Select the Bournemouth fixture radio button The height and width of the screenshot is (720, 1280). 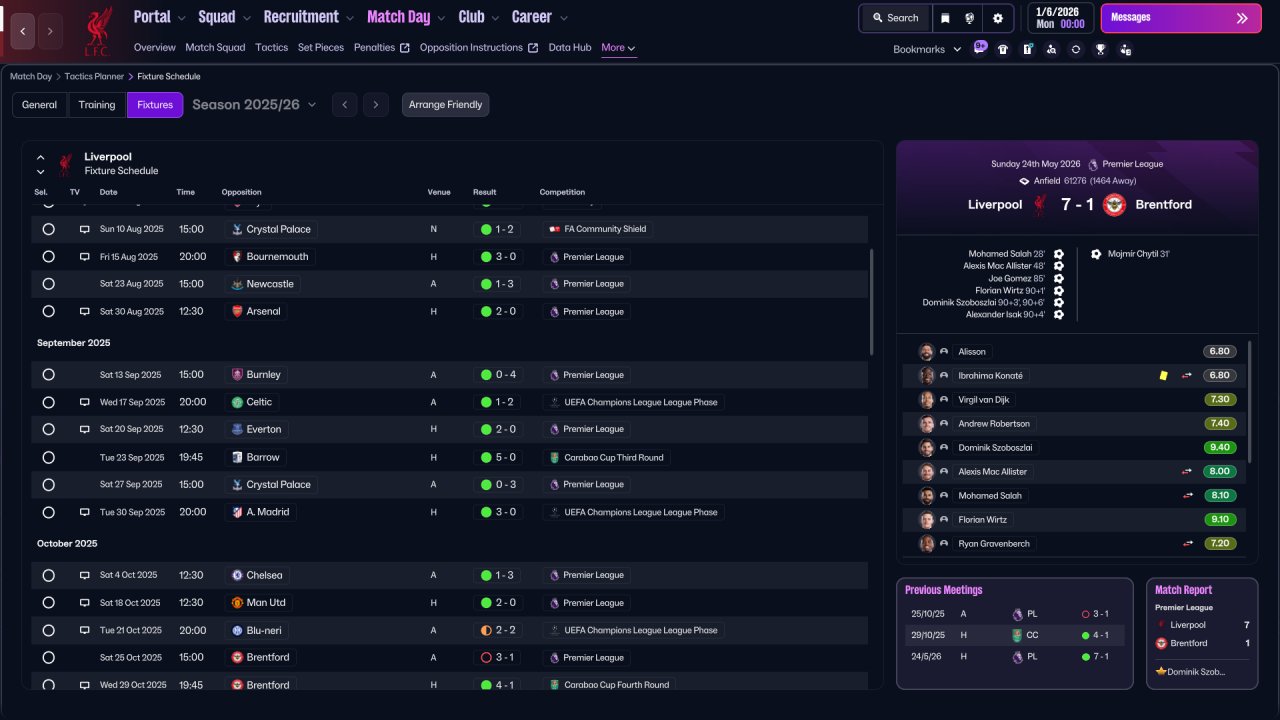pos(48,257)
